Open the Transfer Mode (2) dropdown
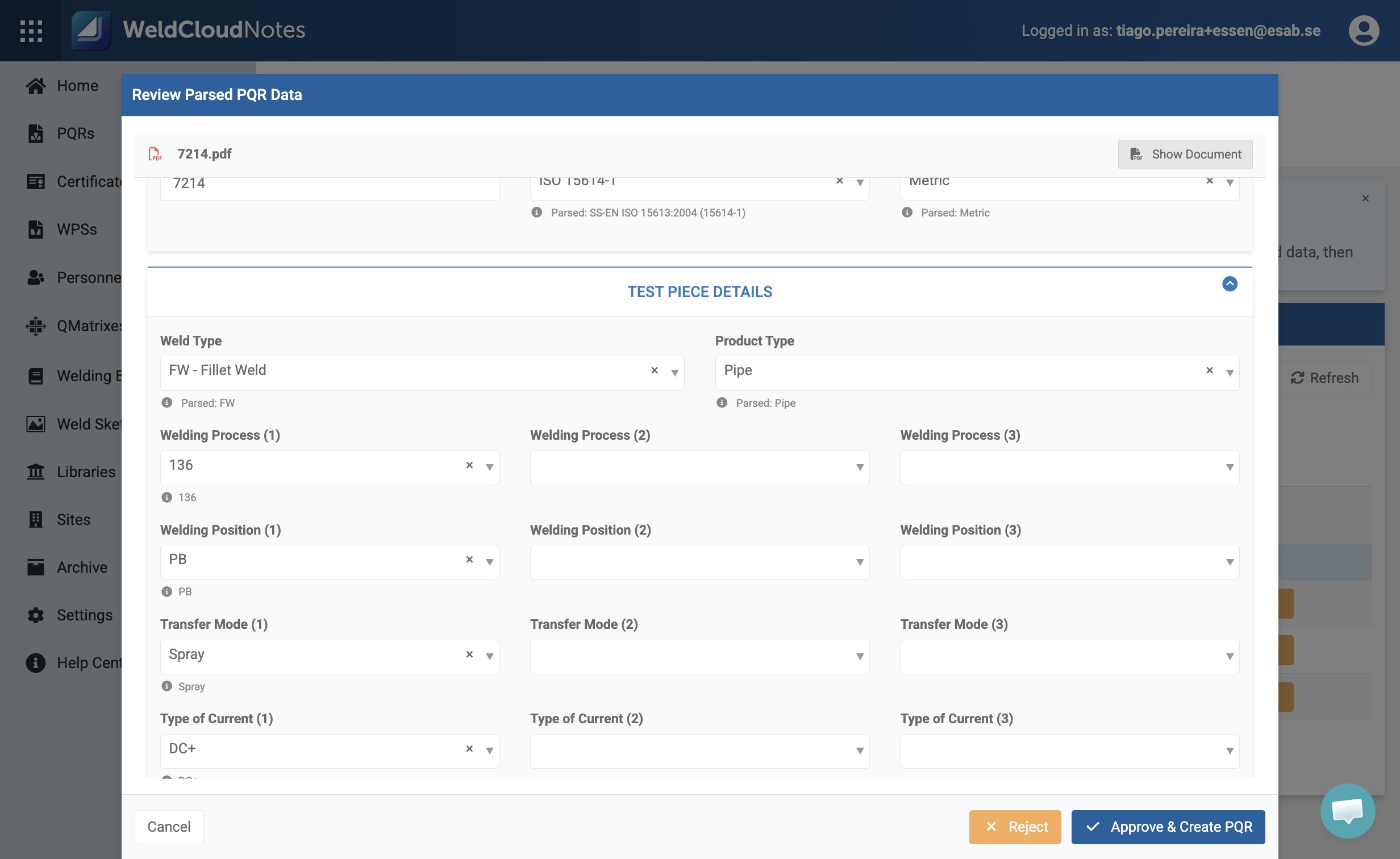 (x=699, y=657)
